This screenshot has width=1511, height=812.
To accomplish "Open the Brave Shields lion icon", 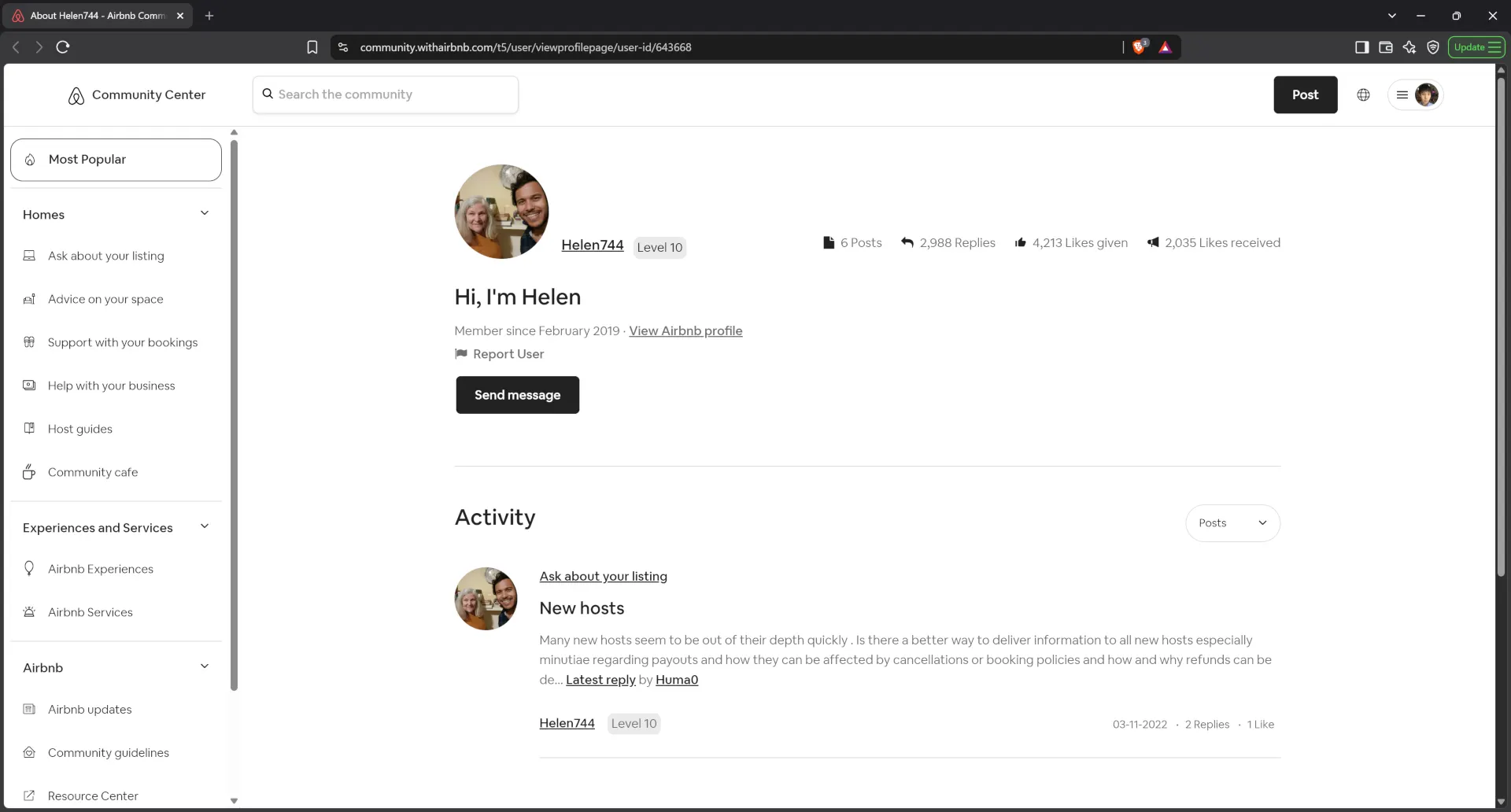I will point(1140,47).
